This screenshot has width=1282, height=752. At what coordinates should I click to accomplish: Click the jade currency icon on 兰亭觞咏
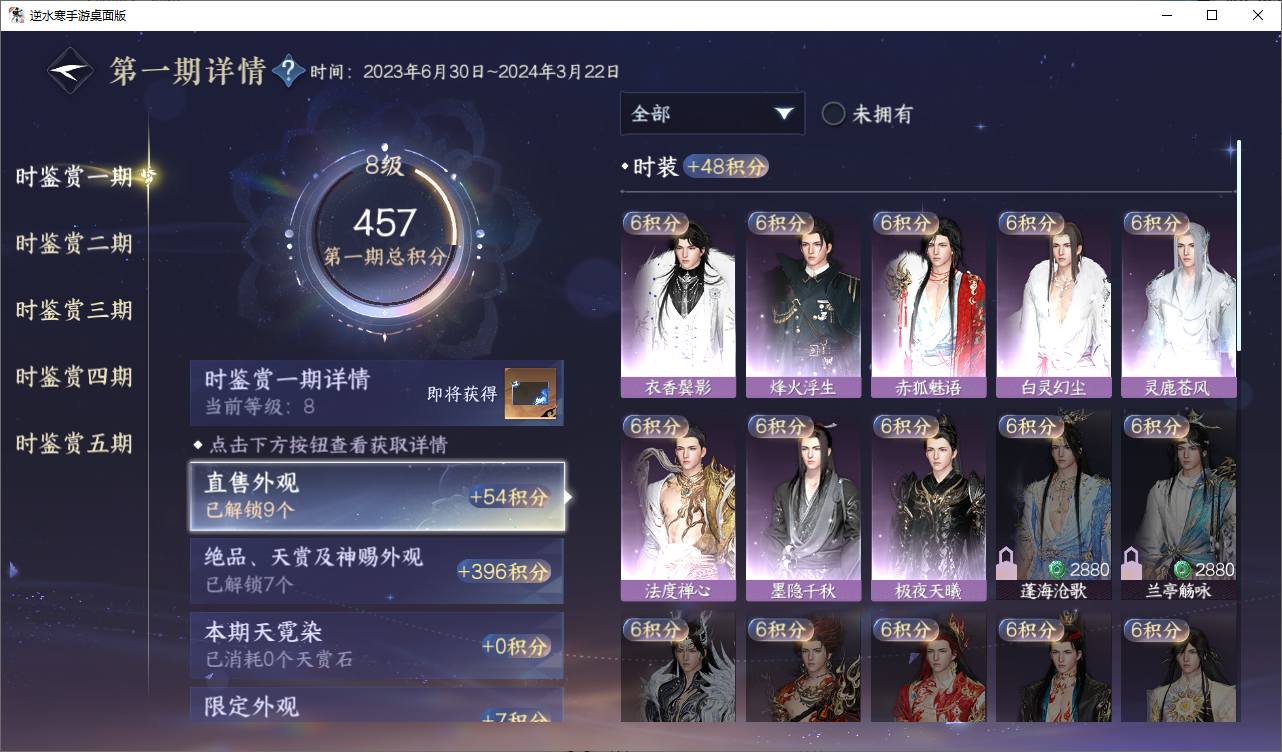coord(1182,570)
